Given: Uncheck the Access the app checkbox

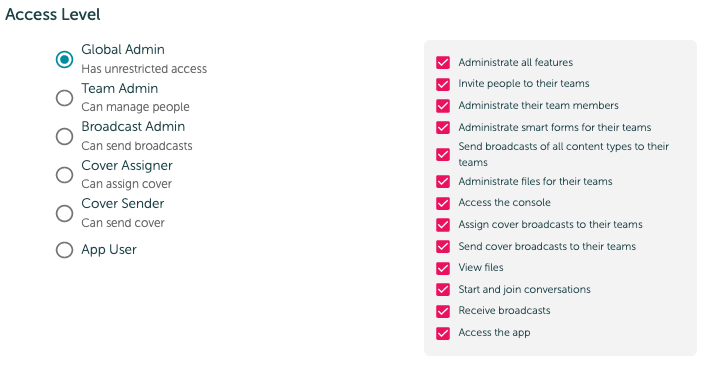Looking at the screenshot, I should pos(443,333).
